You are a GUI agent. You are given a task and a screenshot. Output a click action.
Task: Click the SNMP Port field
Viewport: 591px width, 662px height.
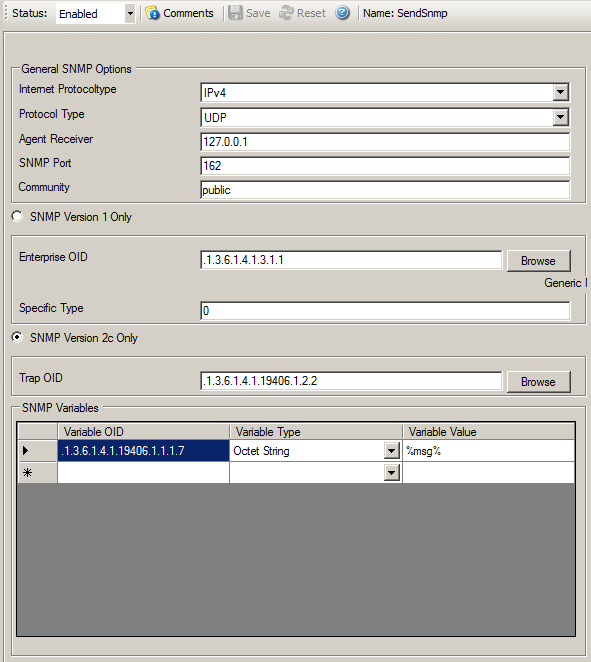385,166
